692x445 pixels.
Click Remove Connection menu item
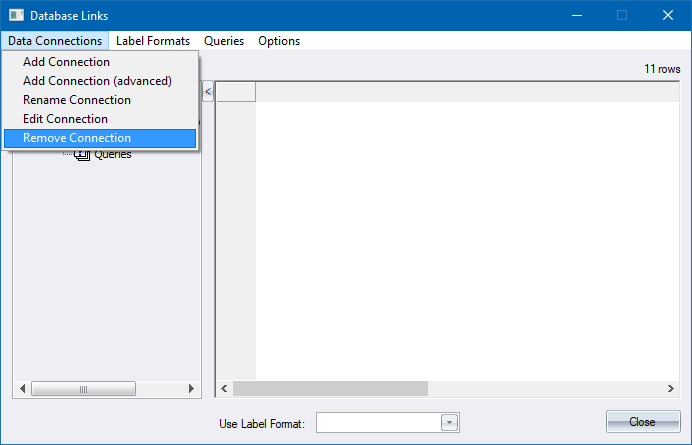[x=77, y=138]
